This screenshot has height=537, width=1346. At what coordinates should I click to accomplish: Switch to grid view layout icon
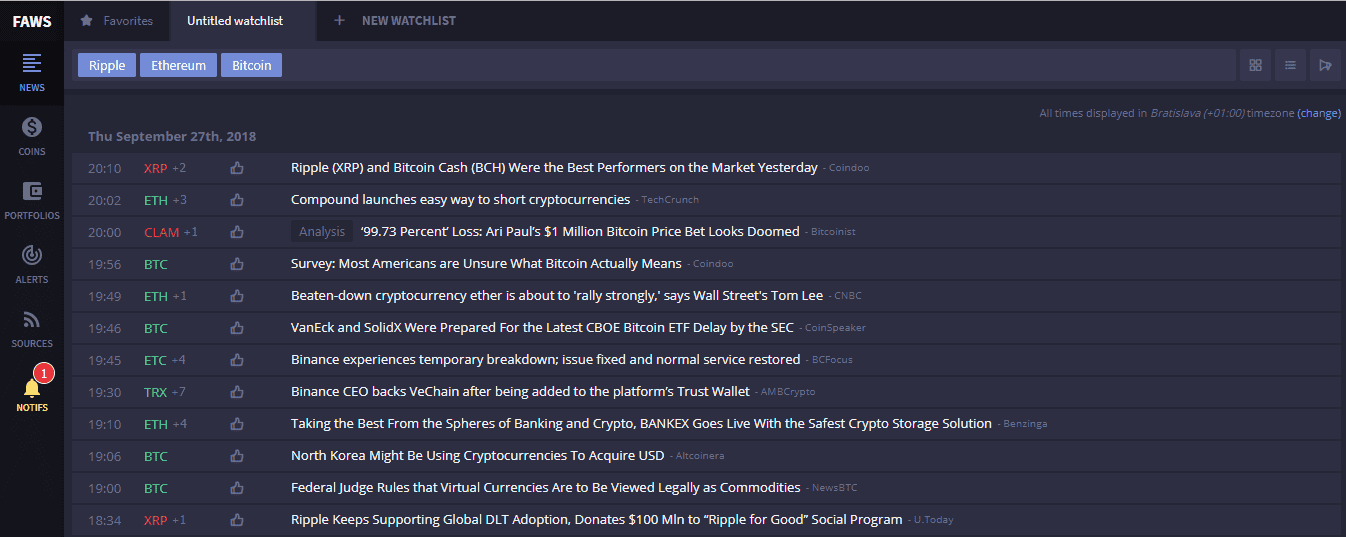pos(1255,65)
